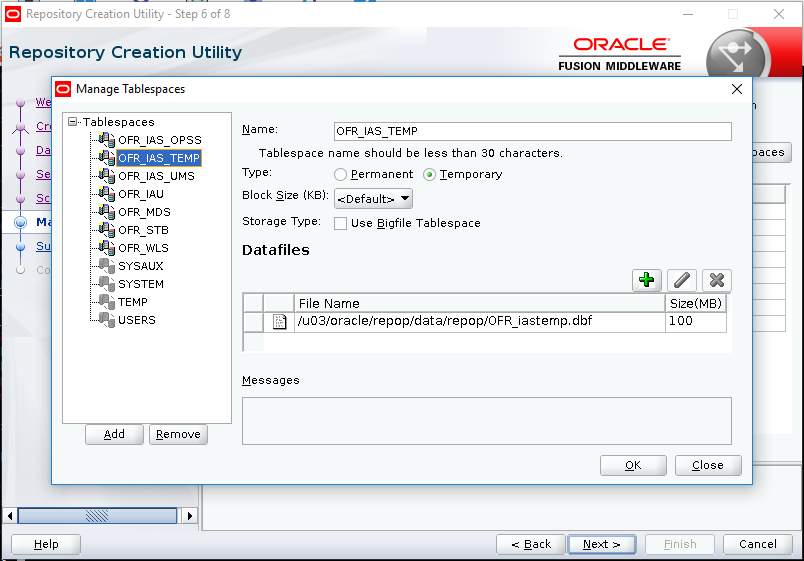Open the Block Size dropdown
The image size is (804, 561).
coord(373,199)
